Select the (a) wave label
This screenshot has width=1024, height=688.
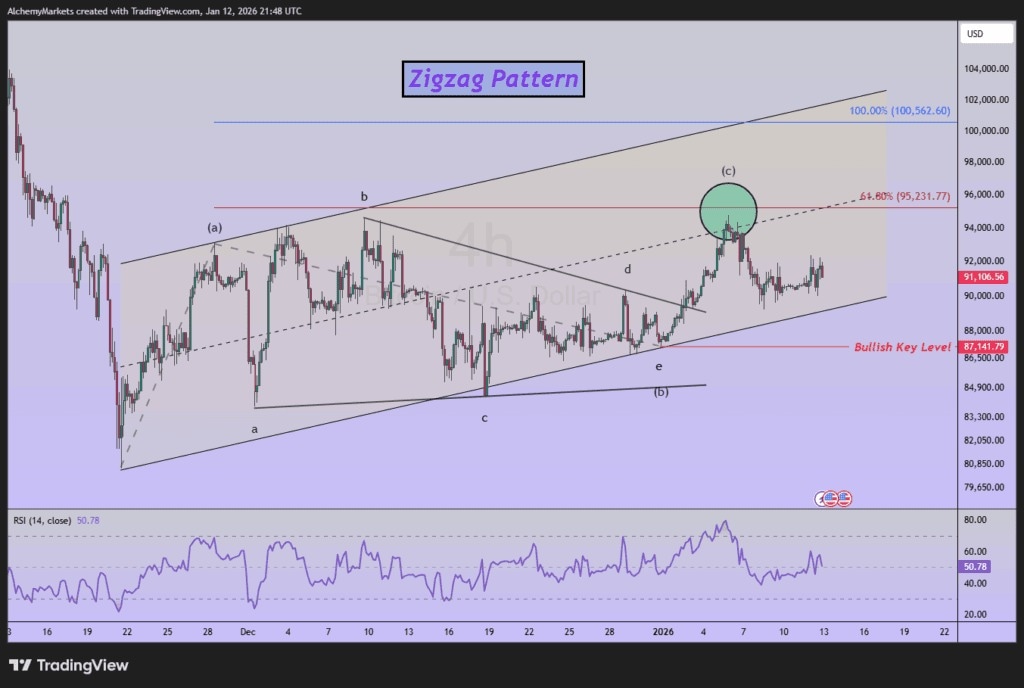[215, 228]
